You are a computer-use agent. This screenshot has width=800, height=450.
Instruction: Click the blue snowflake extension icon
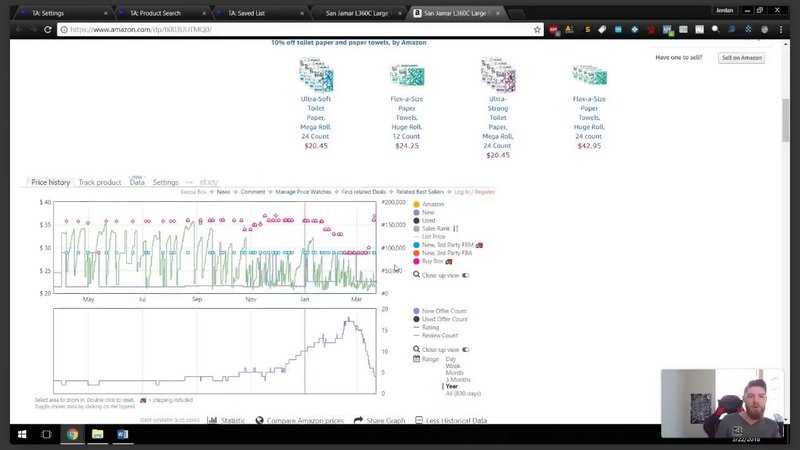click(x=748, y=30)
